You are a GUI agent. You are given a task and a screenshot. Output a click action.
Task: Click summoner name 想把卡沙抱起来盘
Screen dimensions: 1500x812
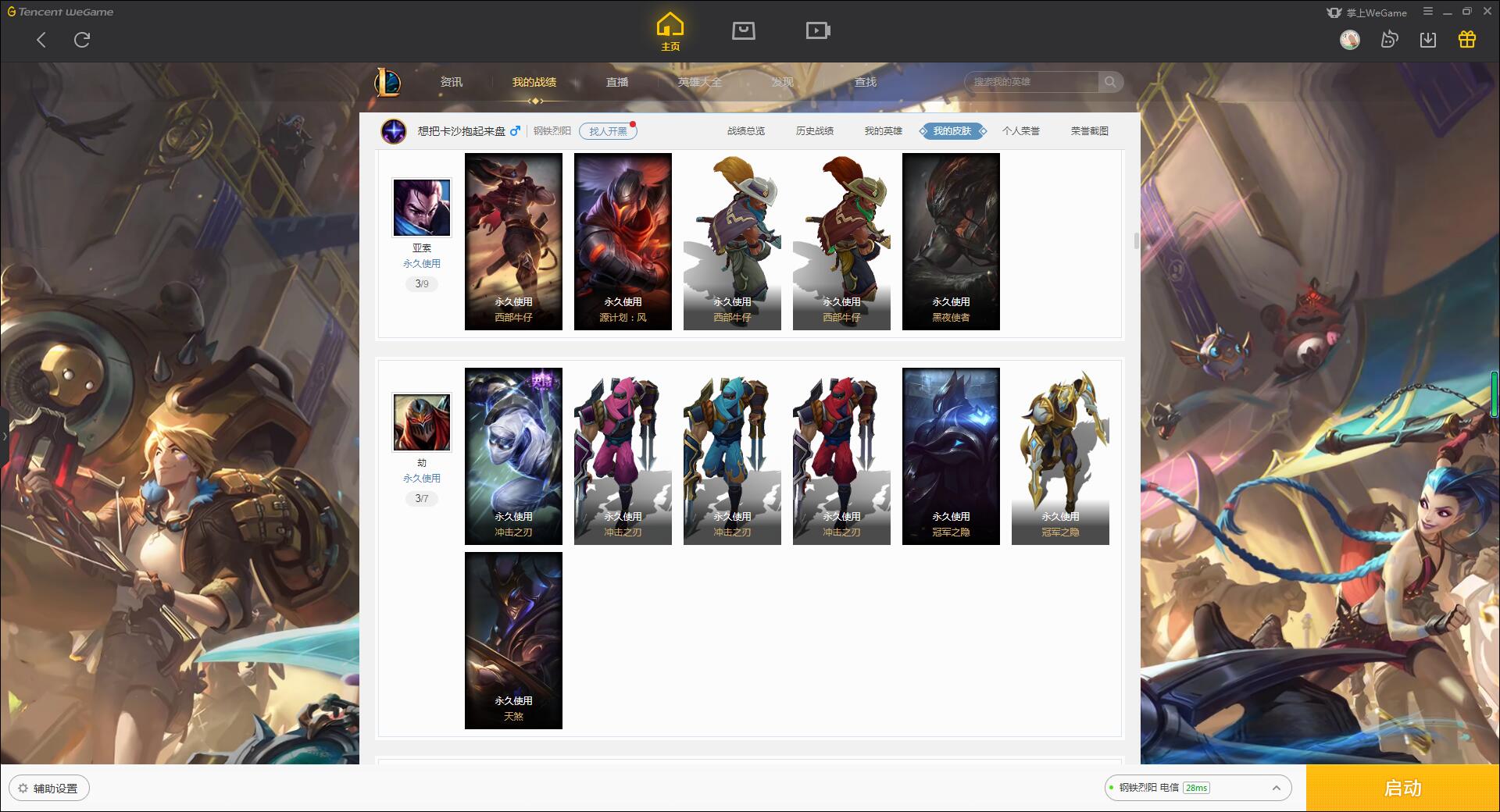pyautogui.click(x=462, y=131)
